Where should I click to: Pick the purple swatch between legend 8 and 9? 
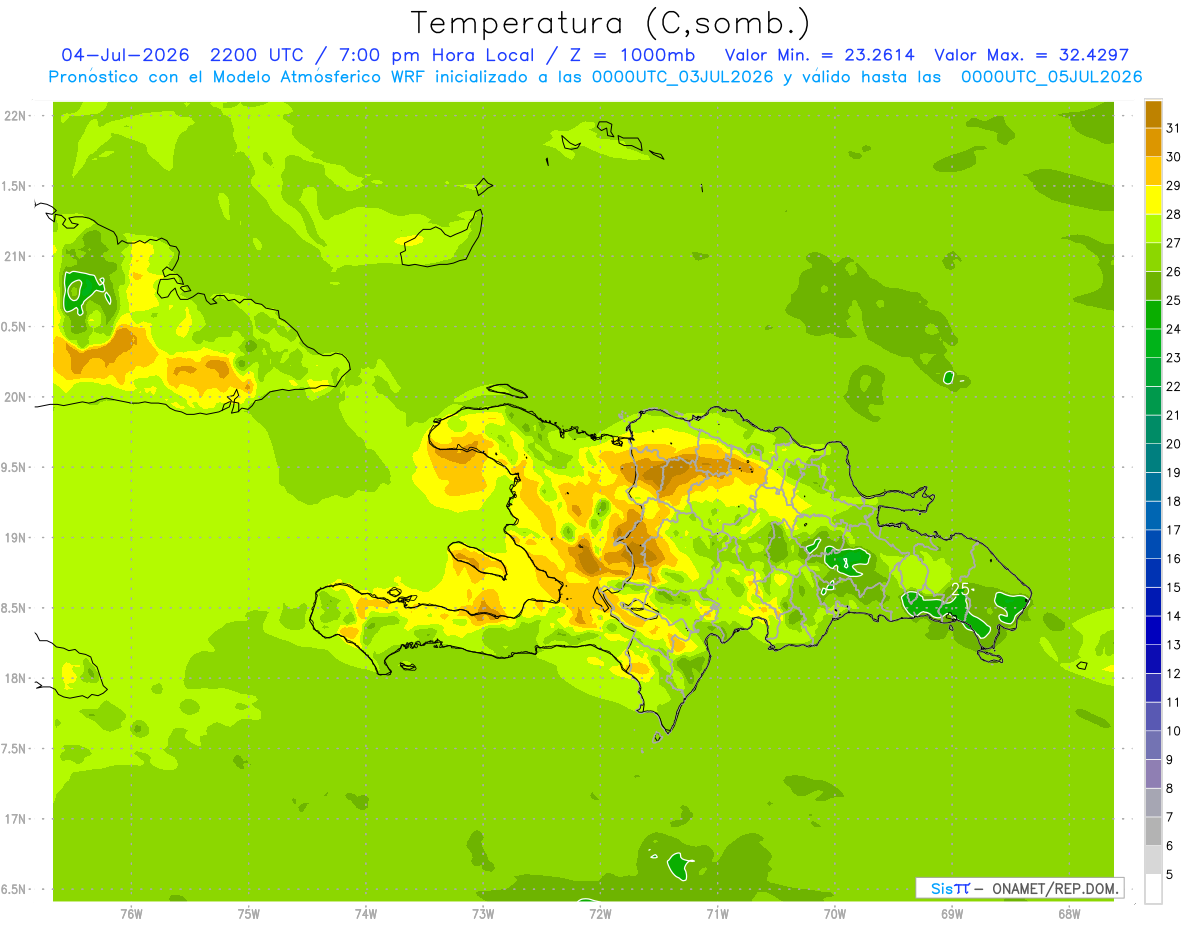[x=1153, y=774]
